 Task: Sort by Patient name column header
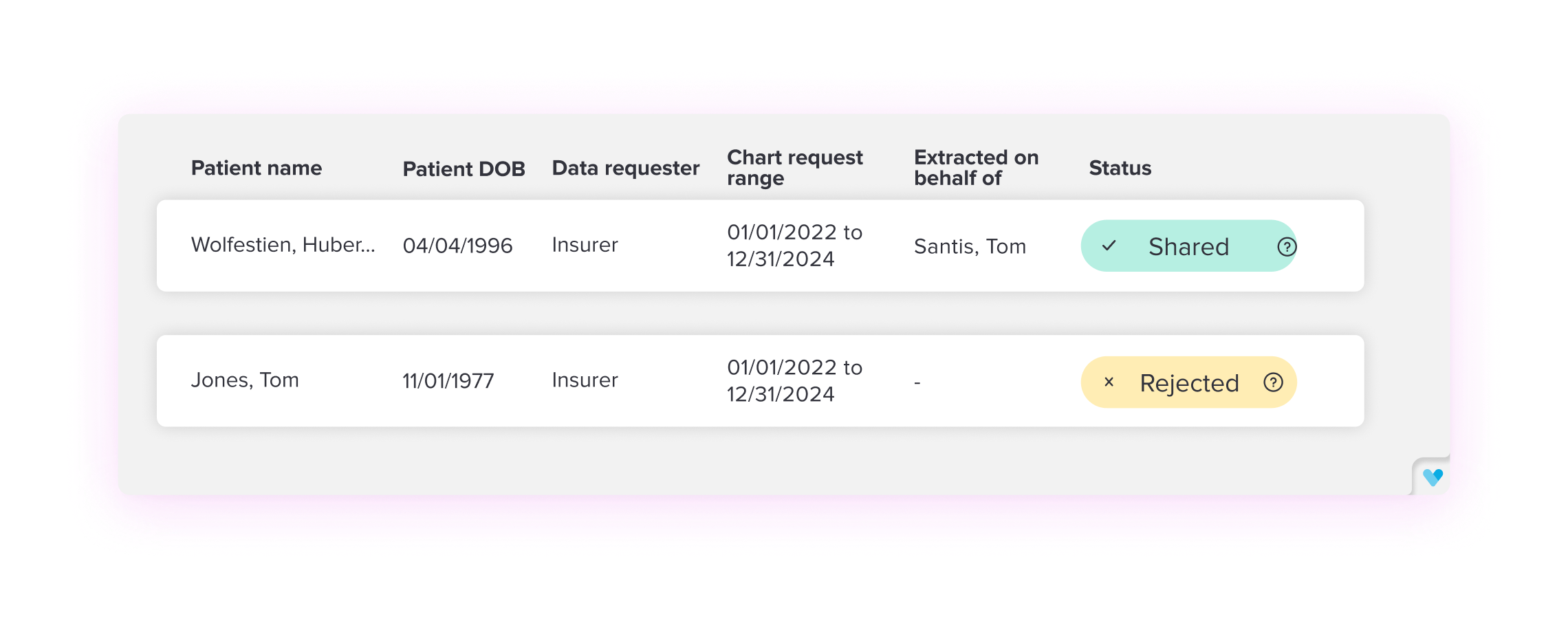point(256,168)
